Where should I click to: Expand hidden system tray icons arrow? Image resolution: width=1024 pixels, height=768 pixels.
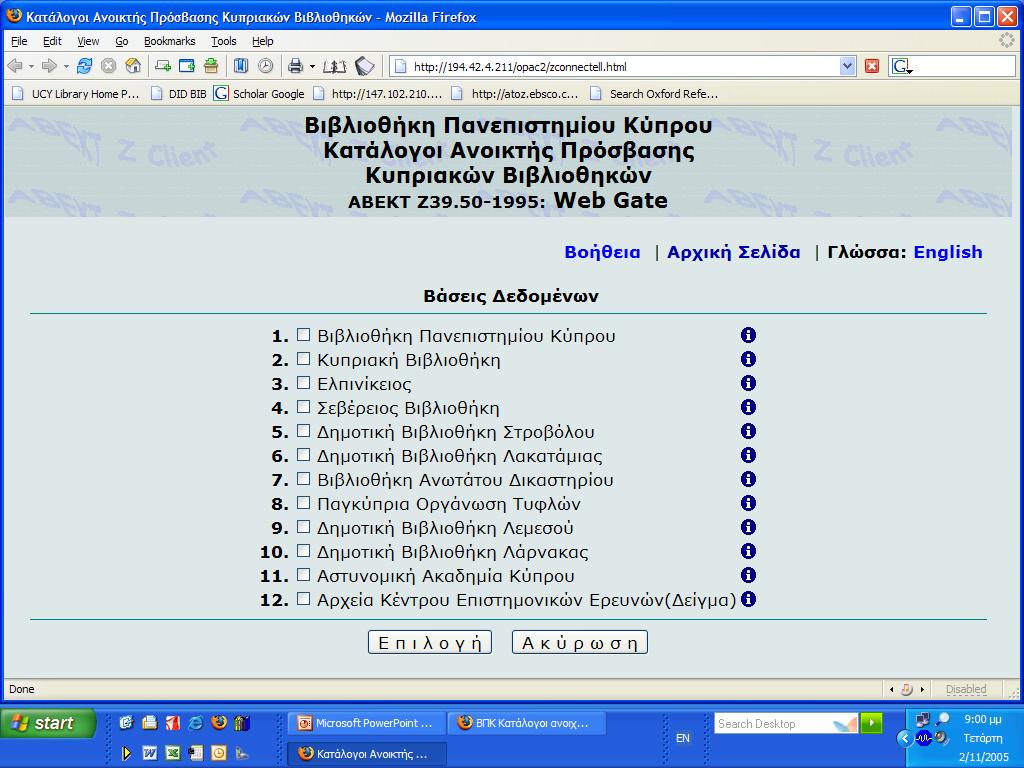tap(904, 739)
